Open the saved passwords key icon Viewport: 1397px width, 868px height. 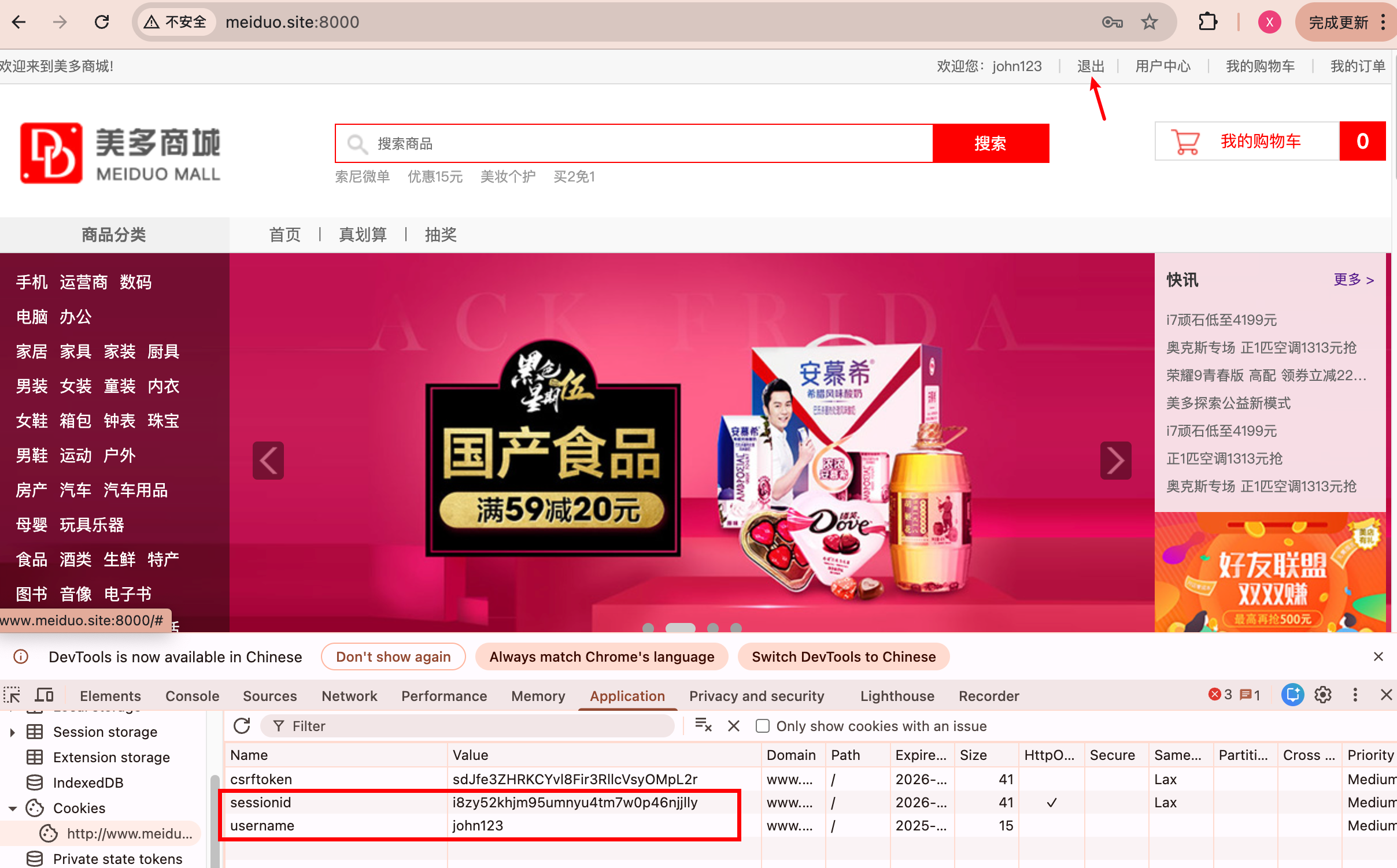click(x=1112, y=22)
